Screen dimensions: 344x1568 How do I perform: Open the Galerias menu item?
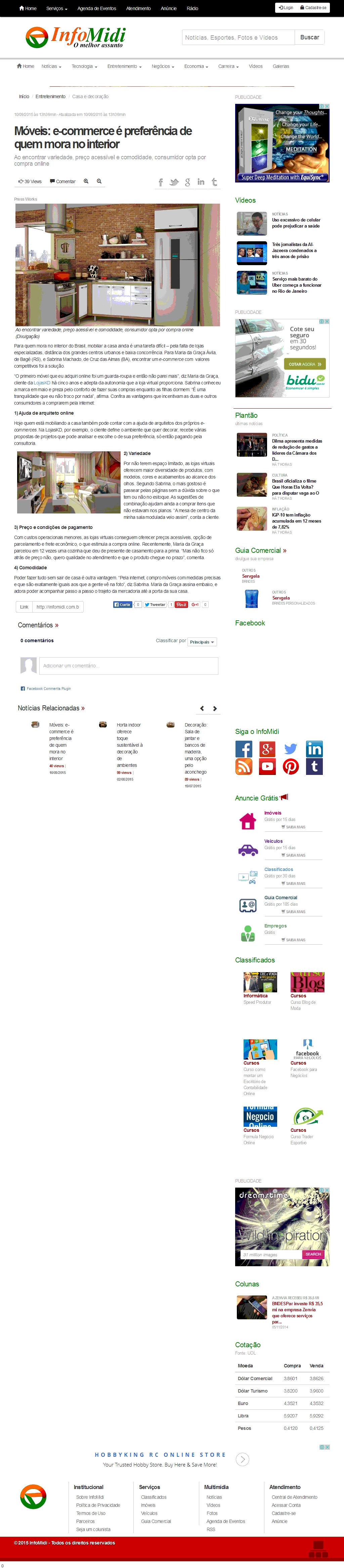(281, 66)
